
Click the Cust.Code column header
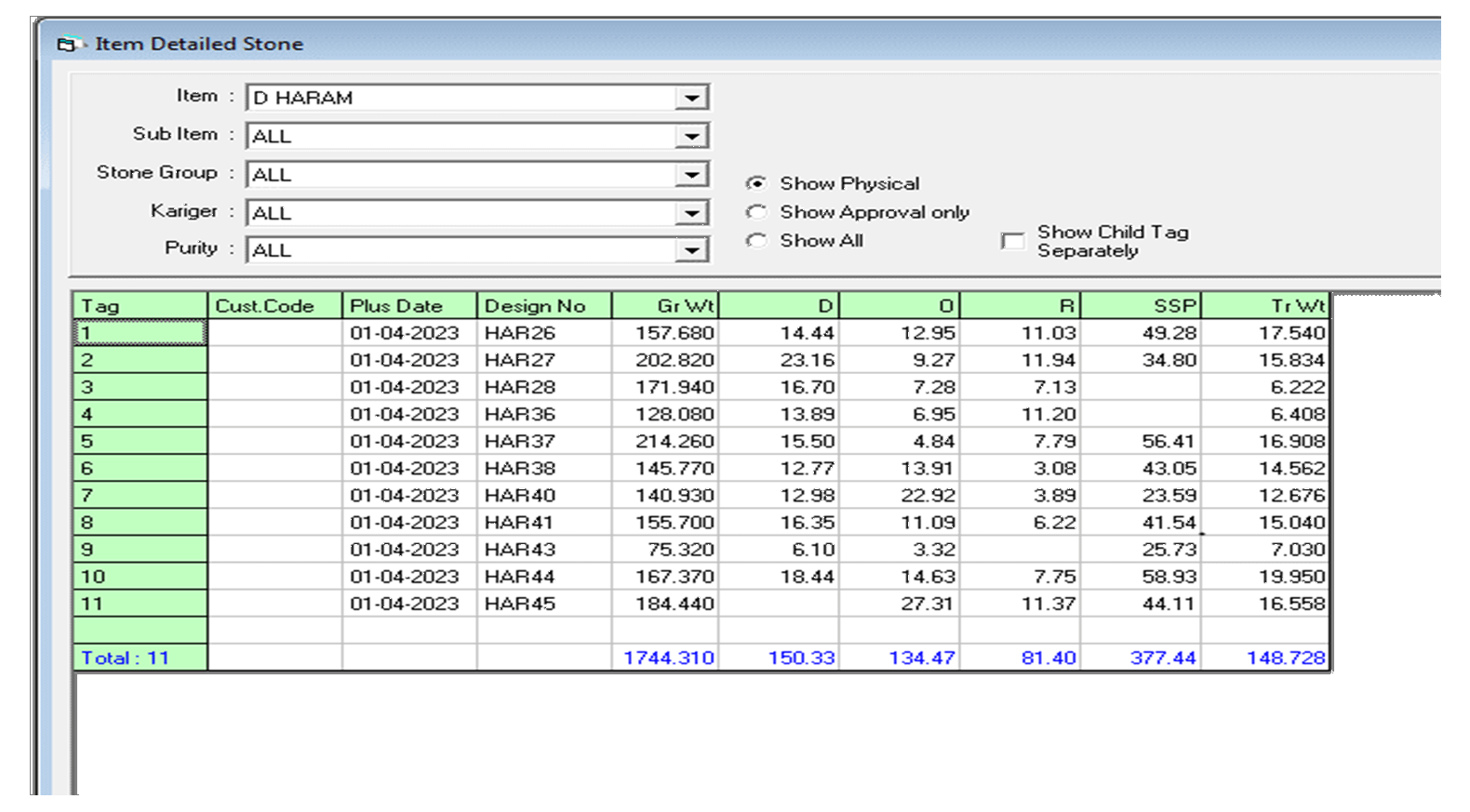pos(275,306)
